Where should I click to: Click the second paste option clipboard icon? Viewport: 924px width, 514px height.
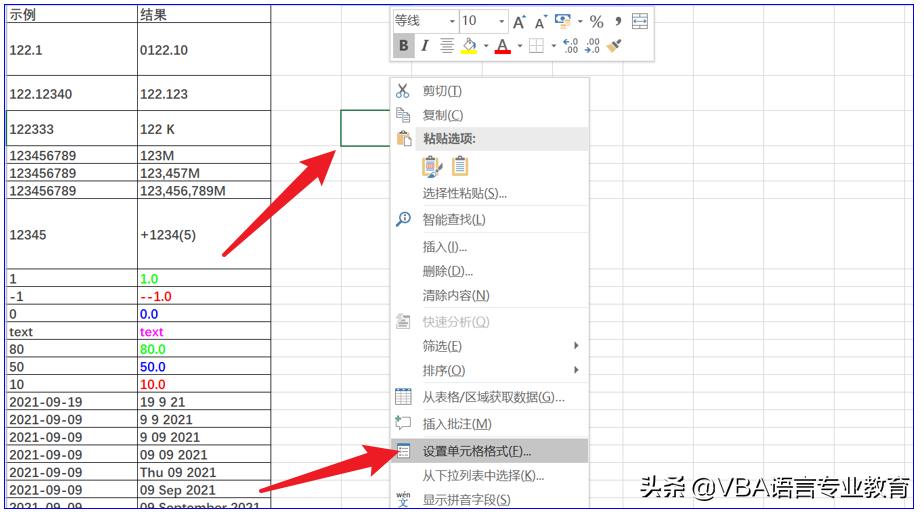tap(460, 166)
